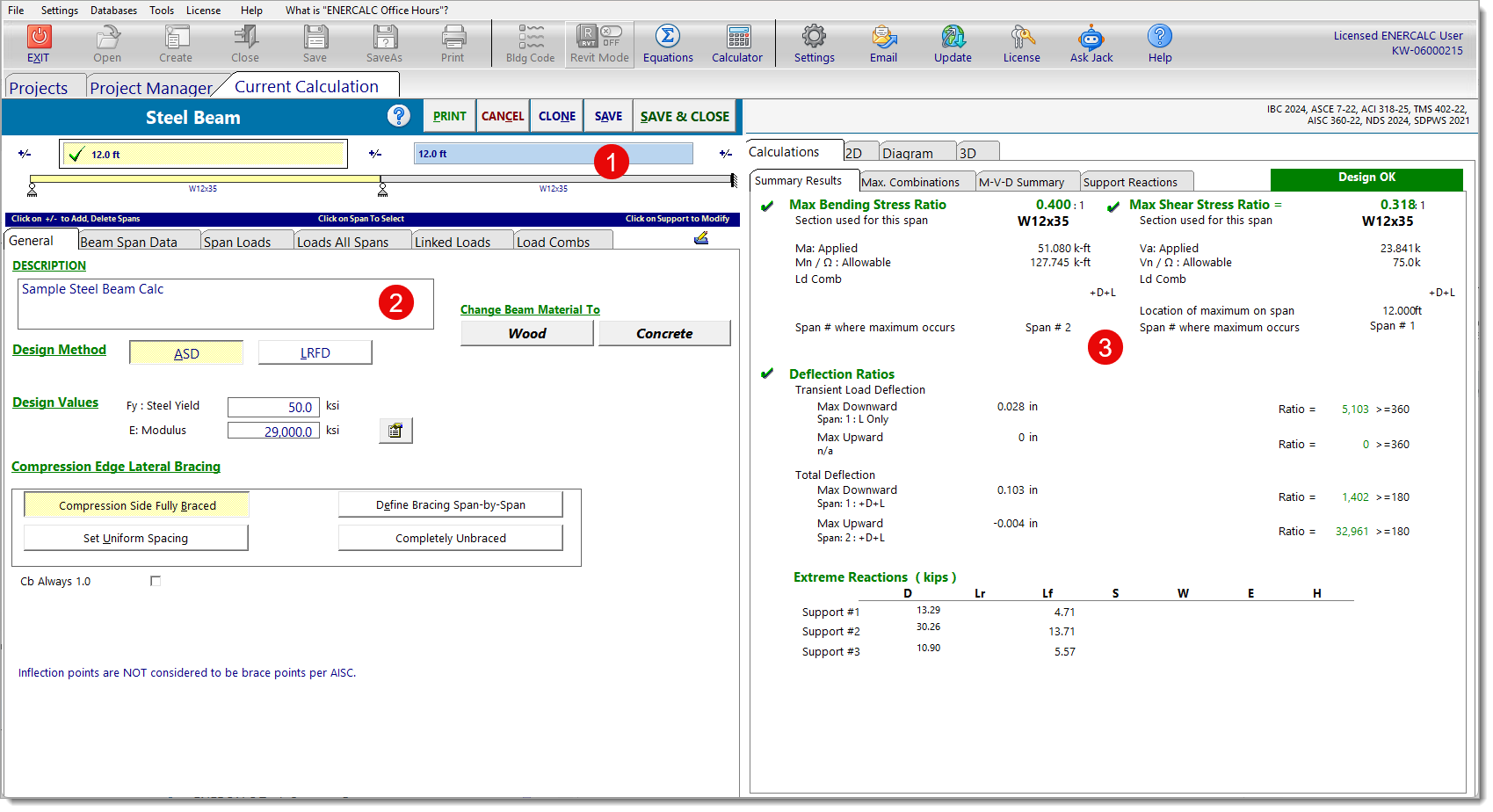Click the leftmost +/- add span control
1493x812 pixels.
25,154
